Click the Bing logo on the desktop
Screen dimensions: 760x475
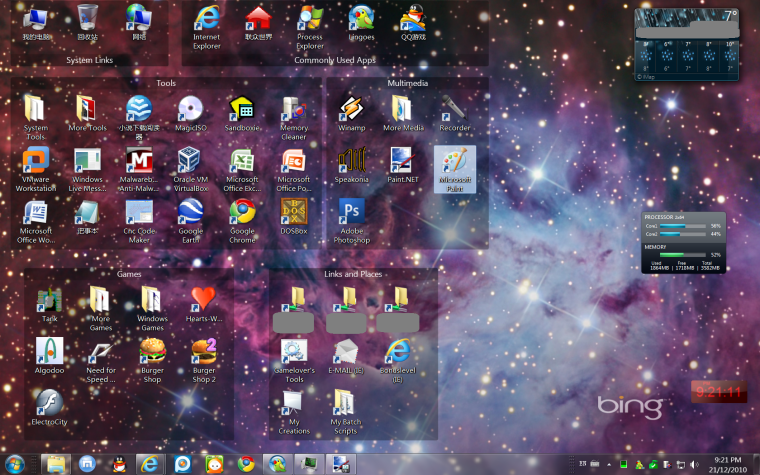pyautogui.click(x=629, y=406)
